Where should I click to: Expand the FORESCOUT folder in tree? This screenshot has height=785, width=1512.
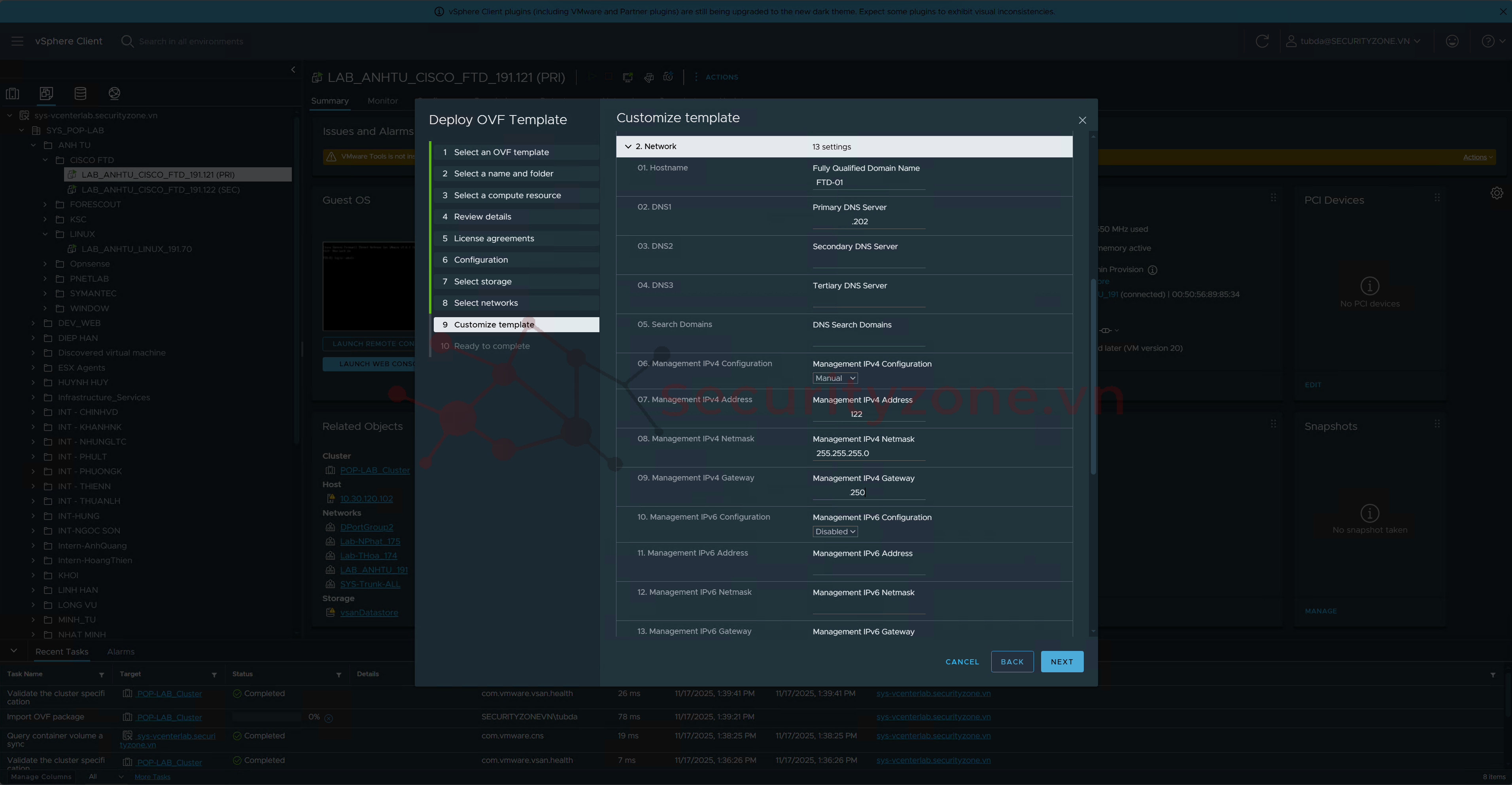tap(45, 204)
